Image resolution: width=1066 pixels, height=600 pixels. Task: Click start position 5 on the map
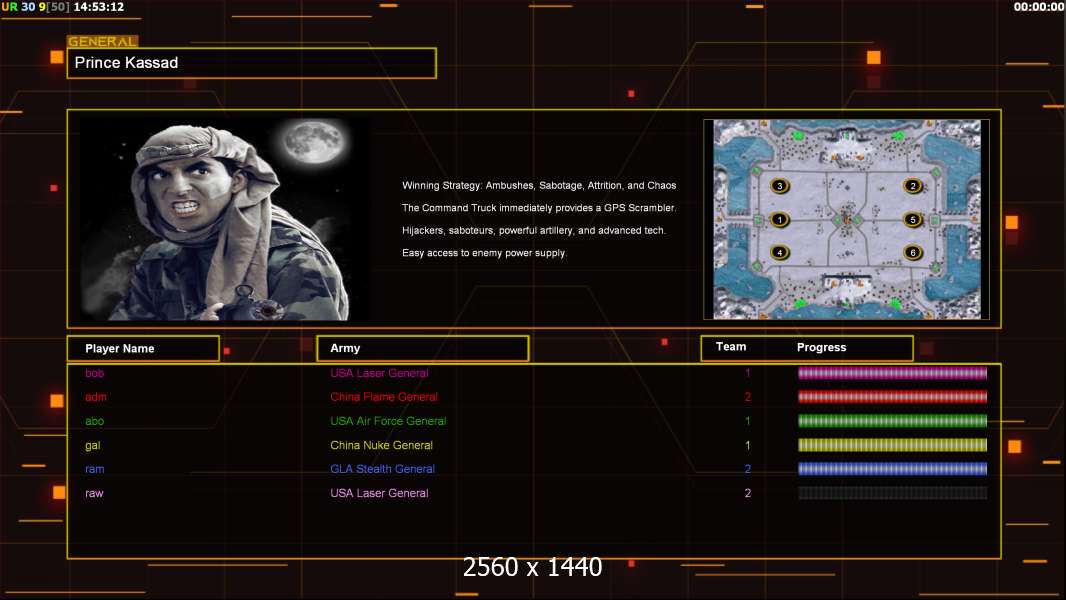pyautogui.click(x=912, y=219)
